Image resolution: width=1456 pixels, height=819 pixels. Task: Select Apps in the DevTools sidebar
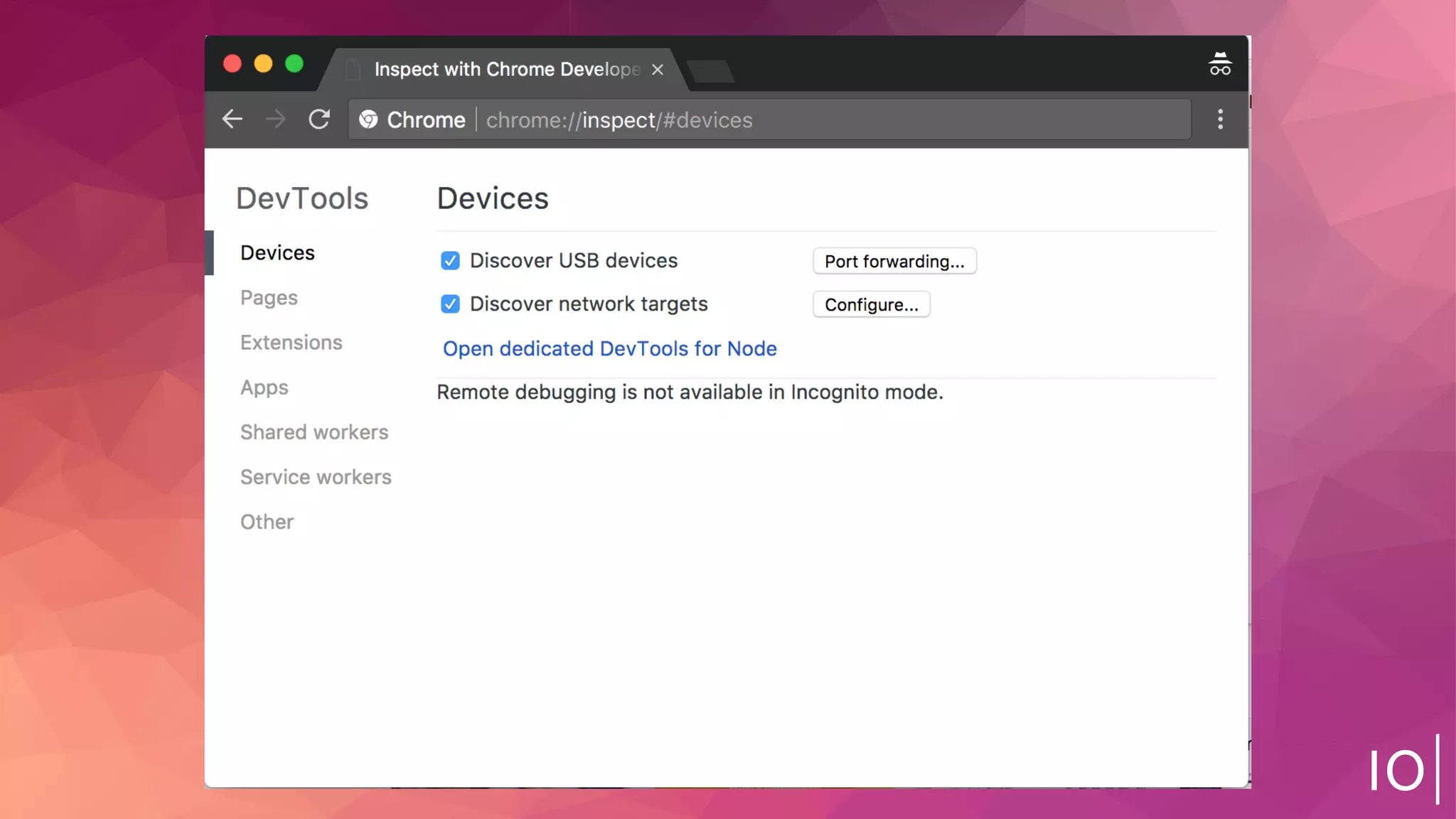(264, 387)
